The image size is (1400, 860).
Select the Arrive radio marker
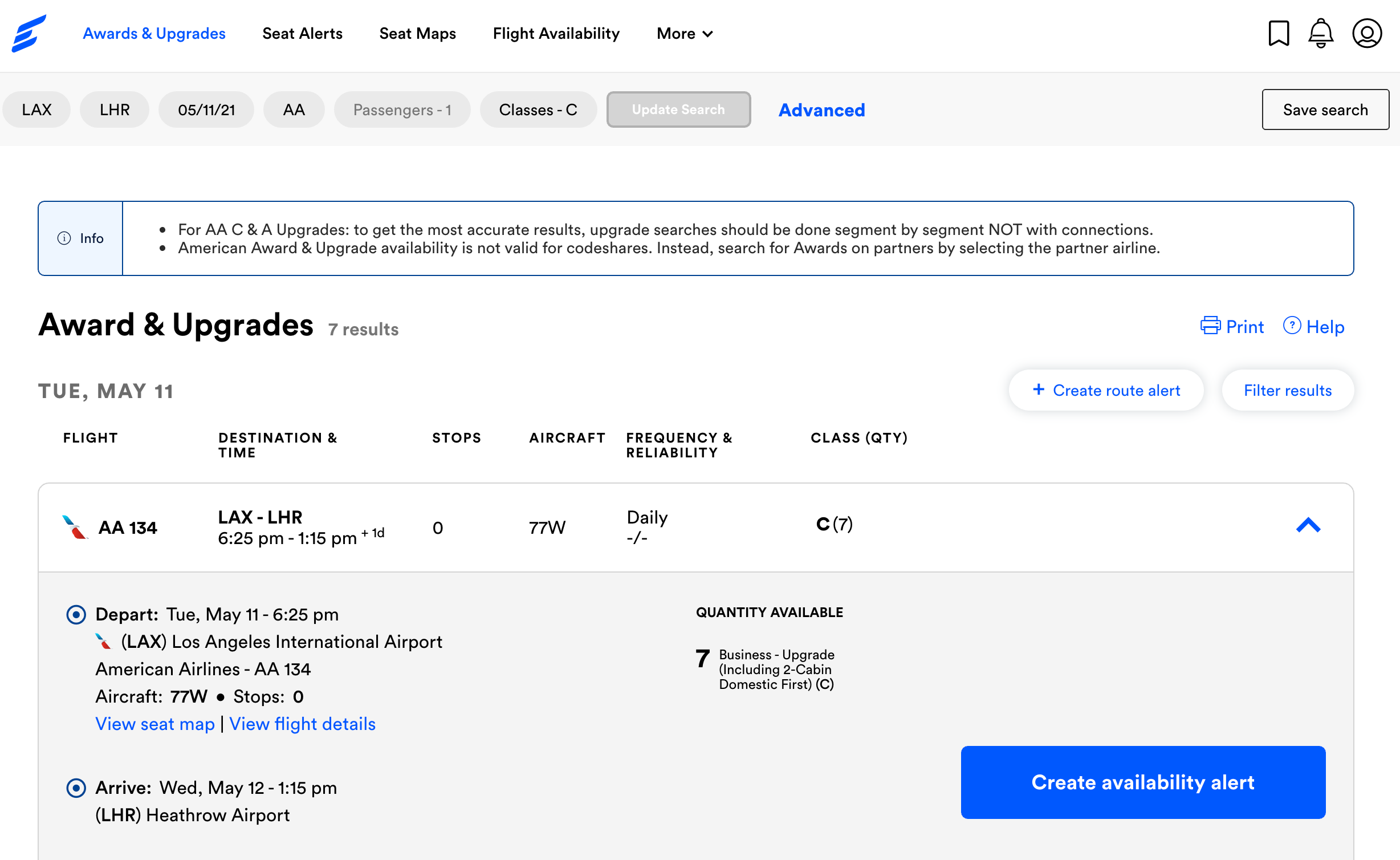coord(76,788)
